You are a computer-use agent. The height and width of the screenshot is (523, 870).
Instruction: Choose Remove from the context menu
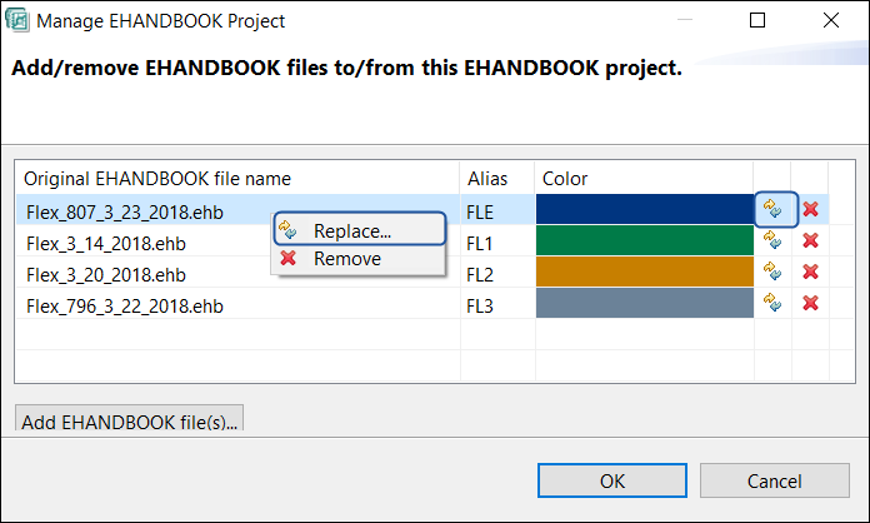coord(347,259)
